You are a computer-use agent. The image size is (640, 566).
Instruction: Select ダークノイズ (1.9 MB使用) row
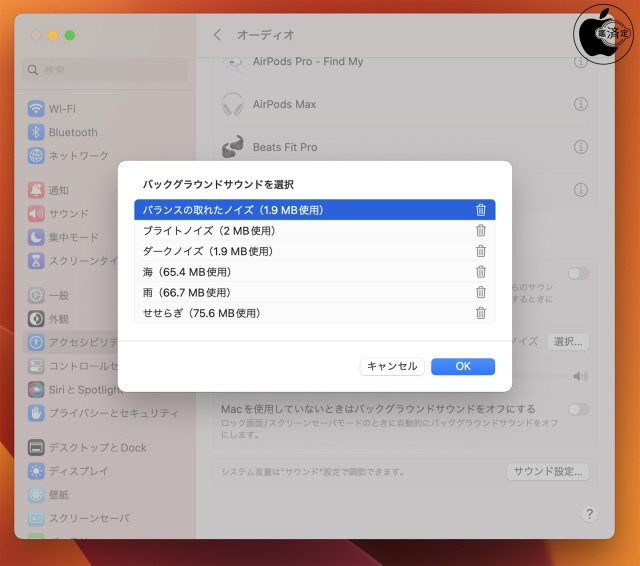[x=315, y=251]
